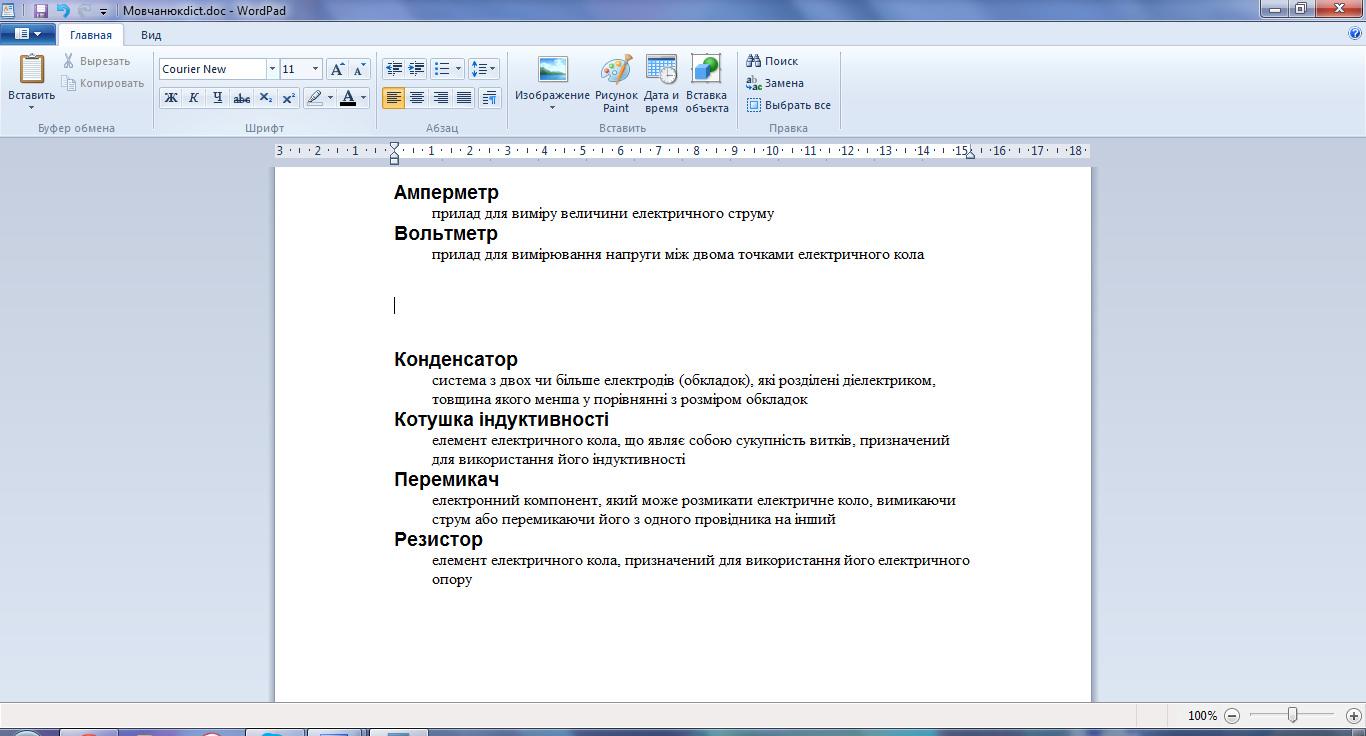This screenshot has width=1366, height=736.
Task: Click the 100% zoom level text
Action: (1202, 716)
